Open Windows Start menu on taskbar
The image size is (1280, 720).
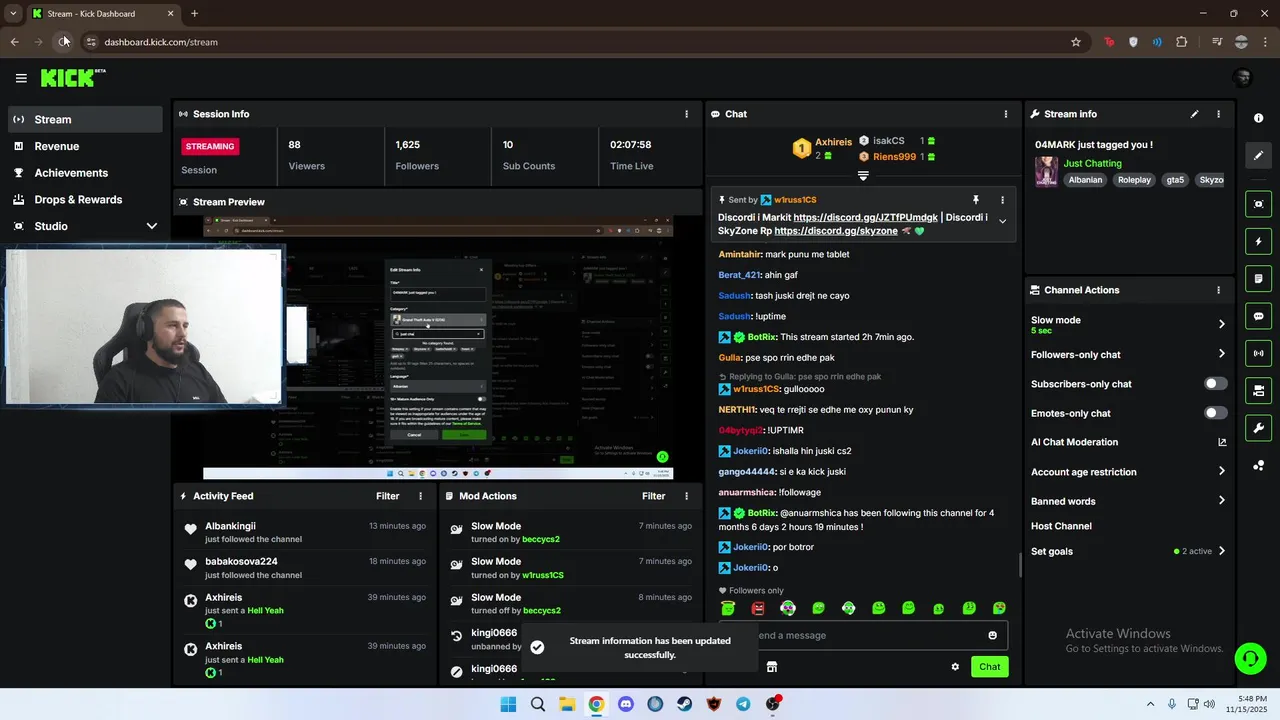[508, 704]
